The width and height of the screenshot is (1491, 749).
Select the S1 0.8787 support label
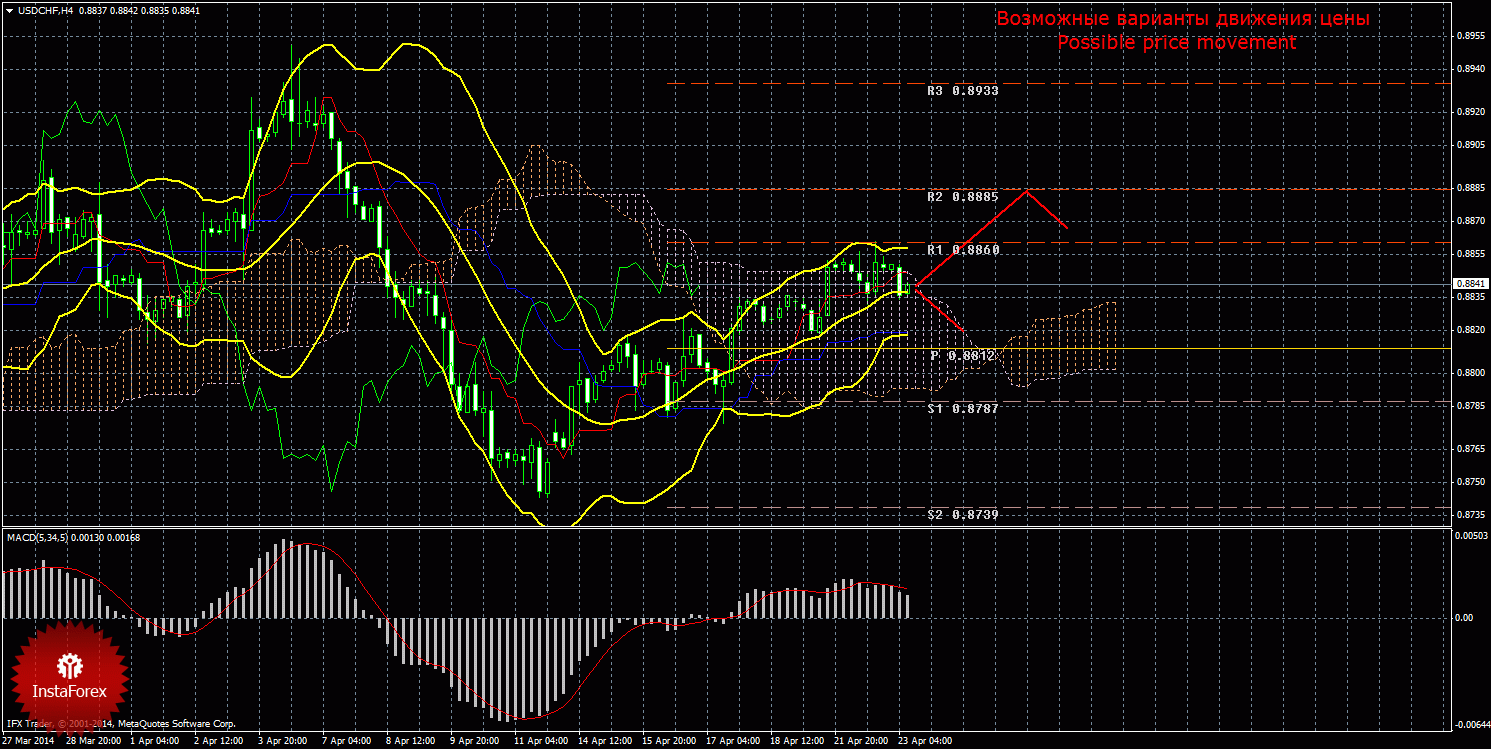[x=962, y=408]
